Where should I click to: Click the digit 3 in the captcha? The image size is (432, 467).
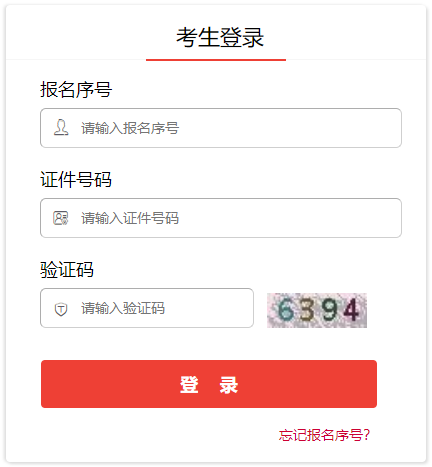[308, 310]
